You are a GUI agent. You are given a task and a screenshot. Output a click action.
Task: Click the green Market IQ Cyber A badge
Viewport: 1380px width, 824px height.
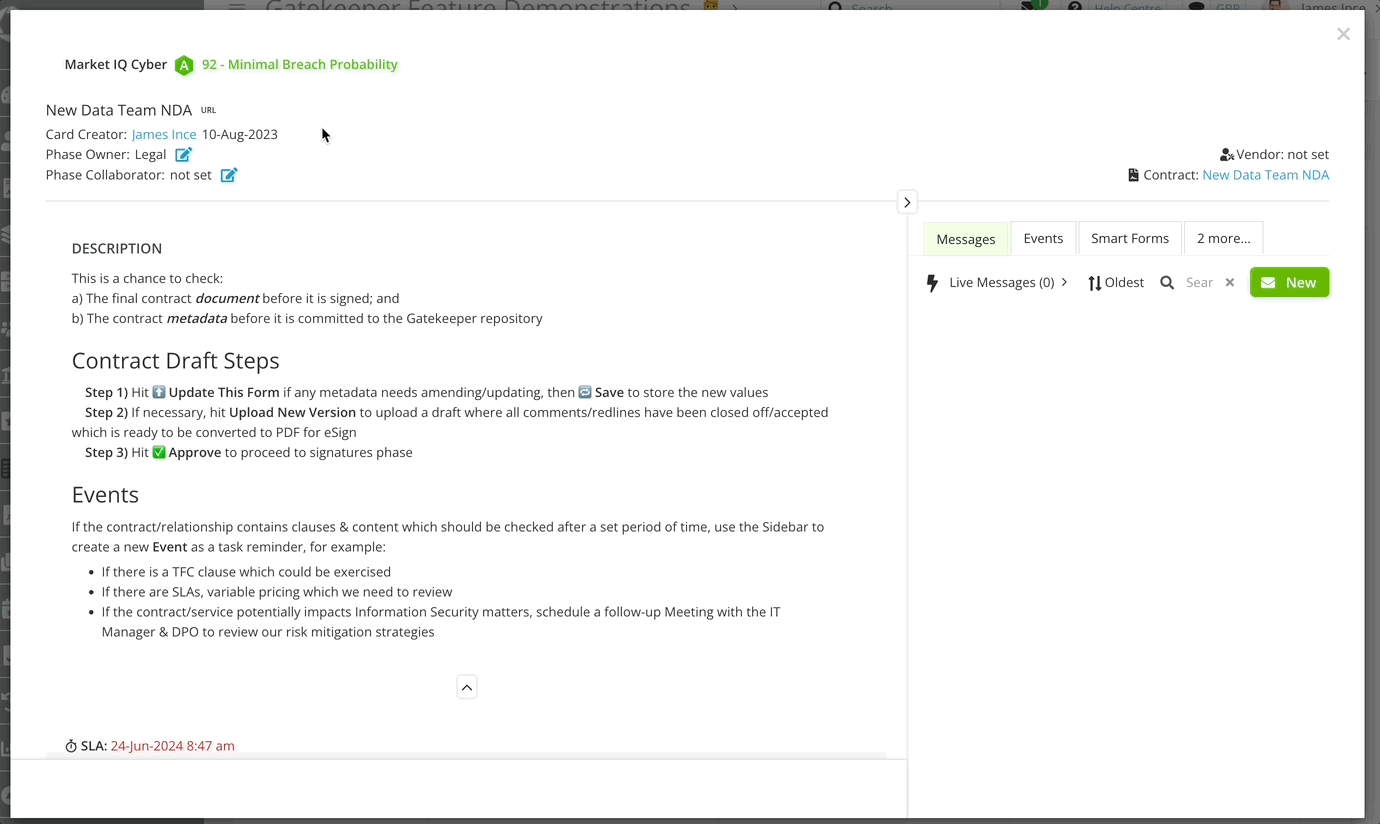click(184, 64)
